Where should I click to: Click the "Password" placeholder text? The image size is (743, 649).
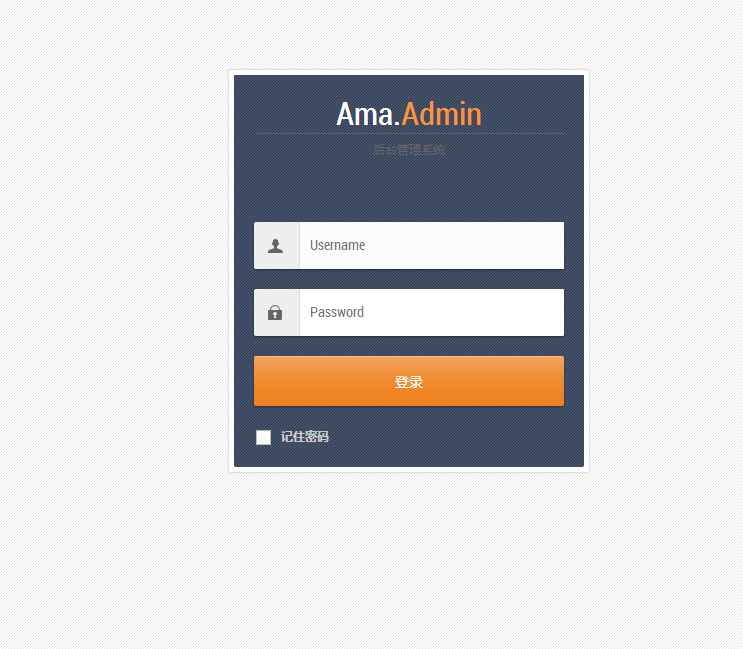click(x=337, y=313)
